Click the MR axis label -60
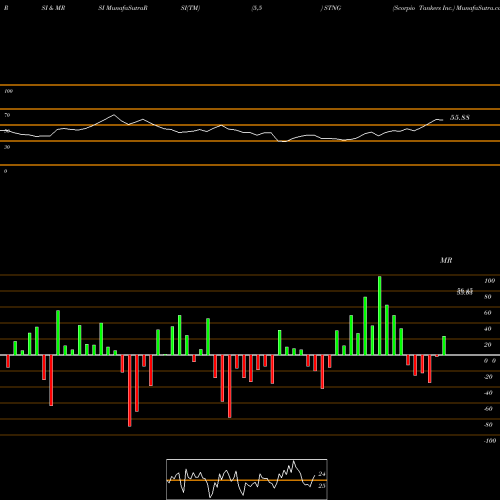Image resolution: width=500 pixels, height=500 pixels. coord(488,409)
